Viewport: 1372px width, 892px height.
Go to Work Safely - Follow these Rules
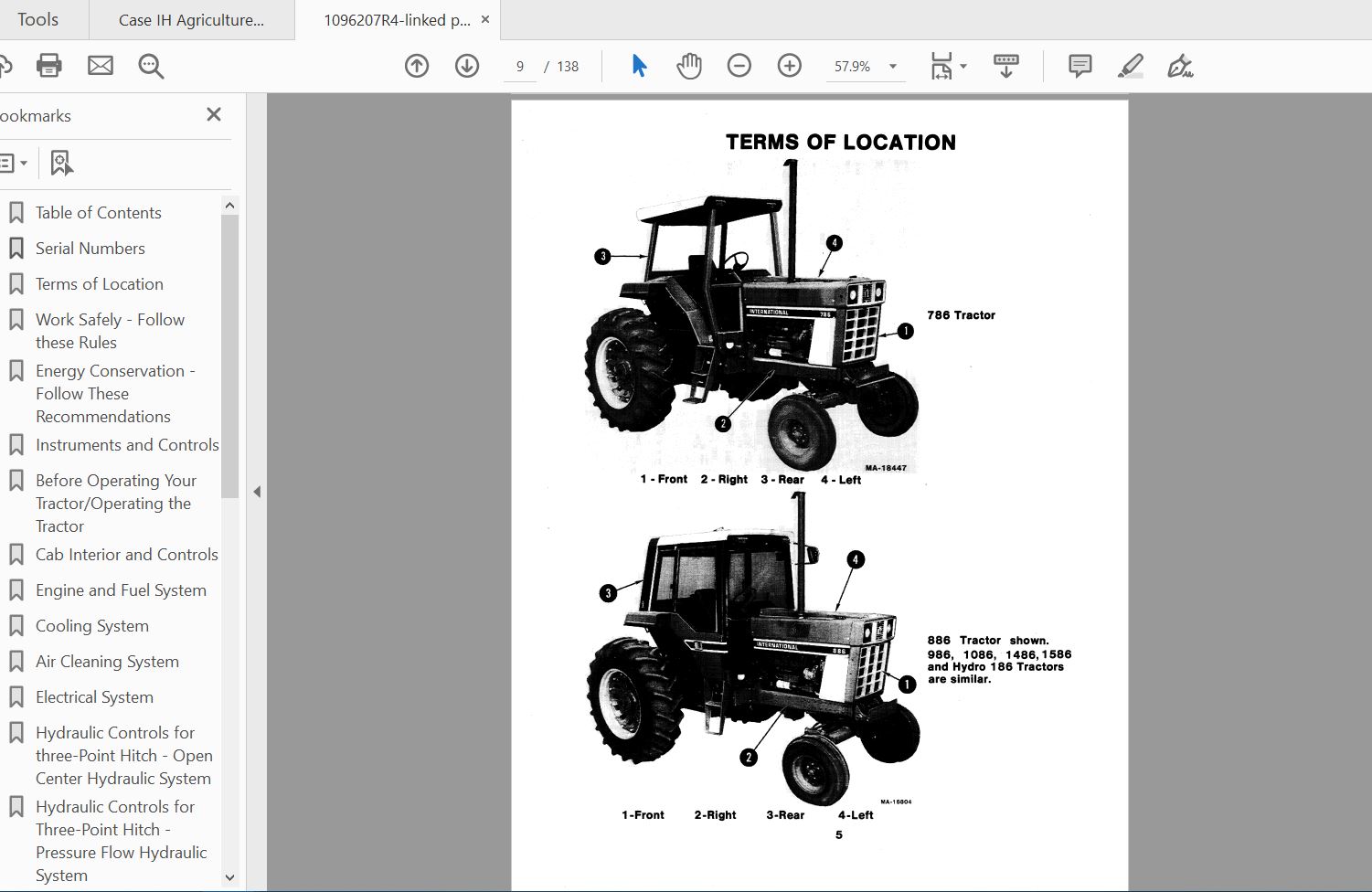pos(110,331)
